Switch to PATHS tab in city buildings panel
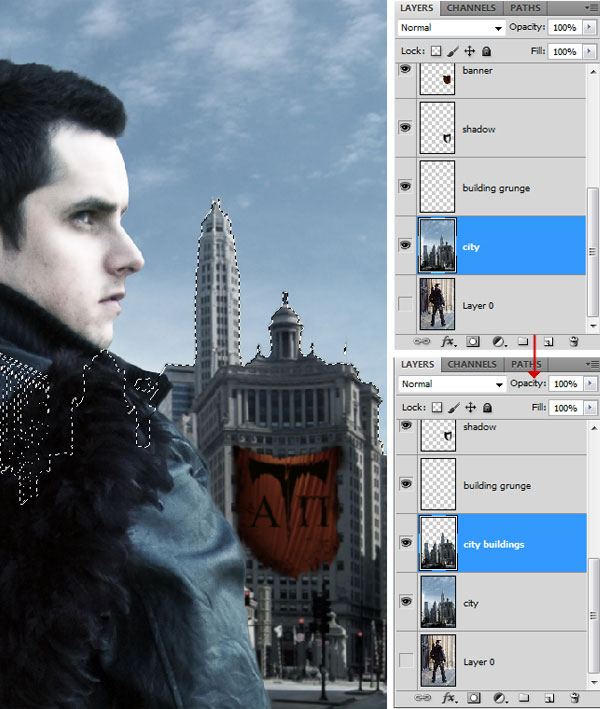This screenshot has width=600, height=709. (526, 364)
